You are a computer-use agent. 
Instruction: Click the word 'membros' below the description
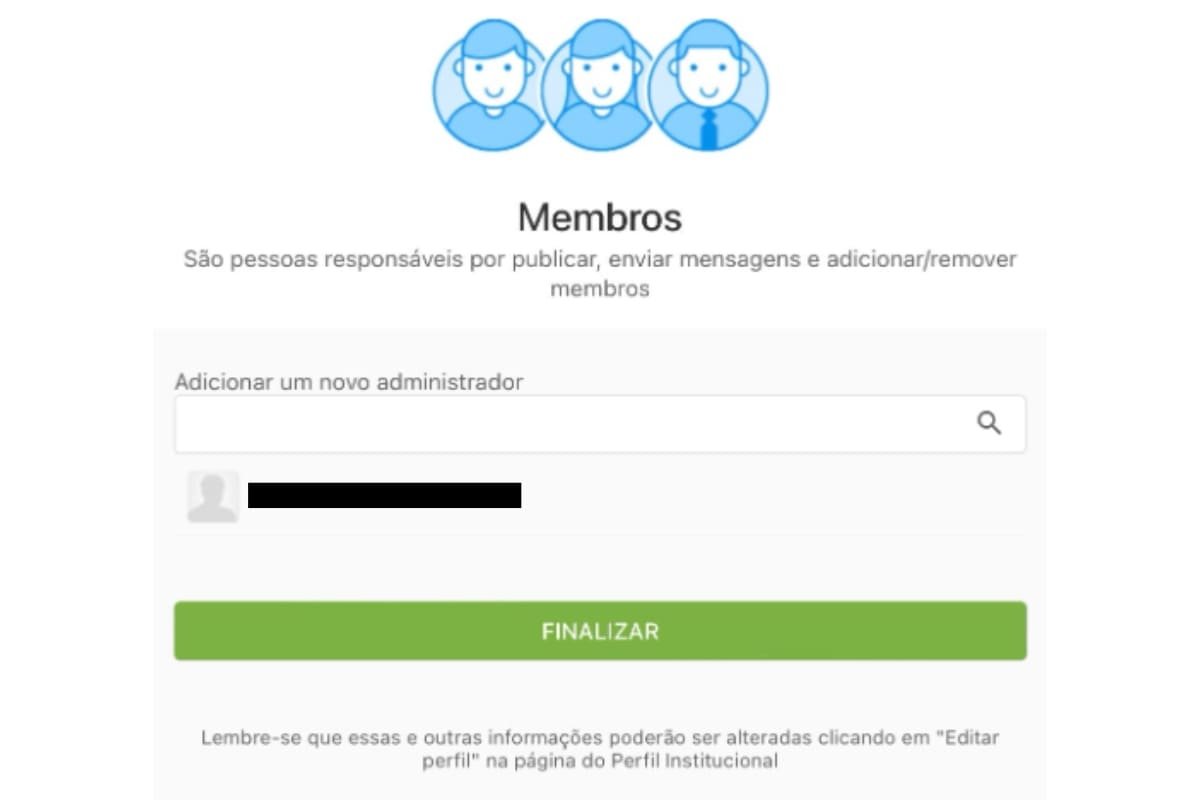coord(600,290)
